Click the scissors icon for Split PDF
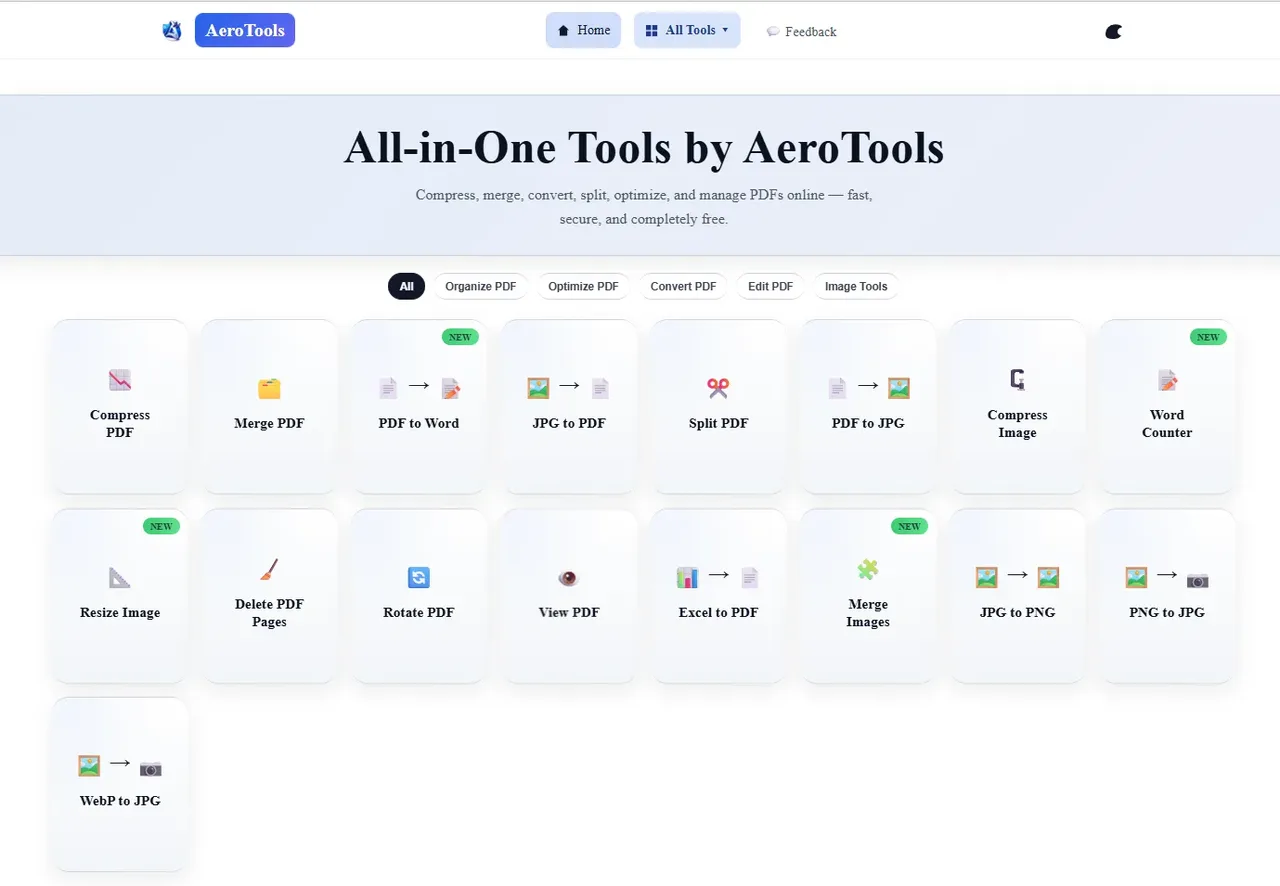This screenshot has width=1280, height=886. coord(718,388)
